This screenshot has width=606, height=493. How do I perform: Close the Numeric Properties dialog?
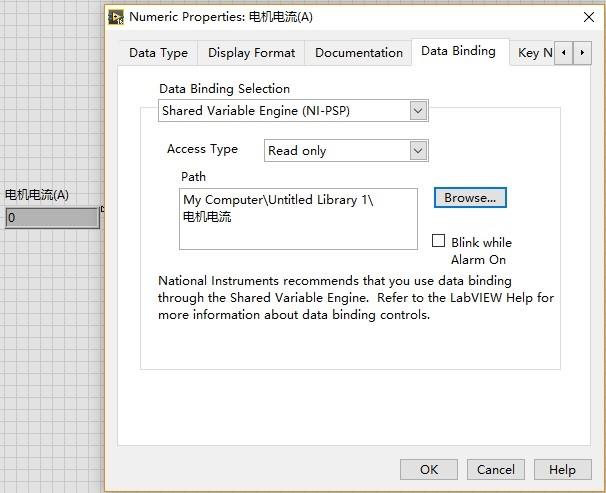click(587, 16)
